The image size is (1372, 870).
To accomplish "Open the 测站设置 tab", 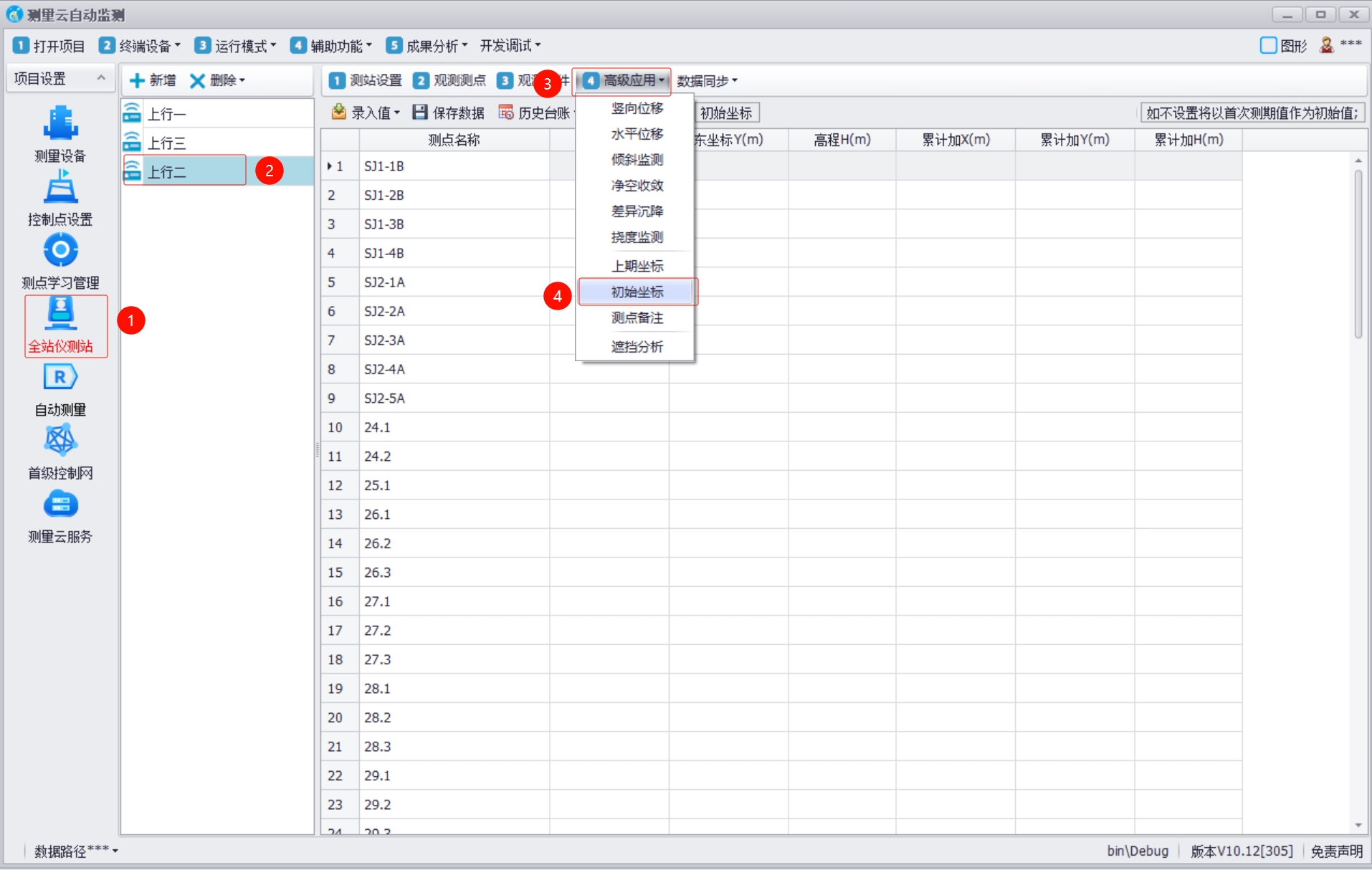I will click(366, 80).
